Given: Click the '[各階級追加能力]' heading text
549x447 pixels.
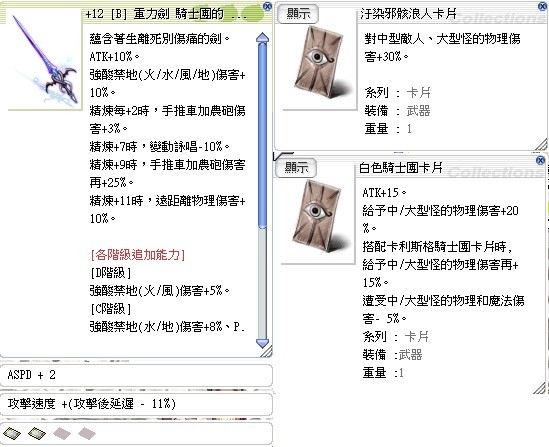Looking at the screenshot, I should 138,255.
